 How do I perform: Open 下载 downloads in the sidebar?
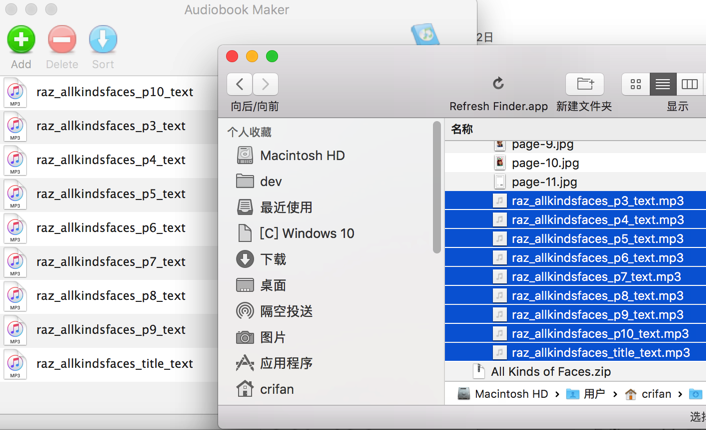261,259
